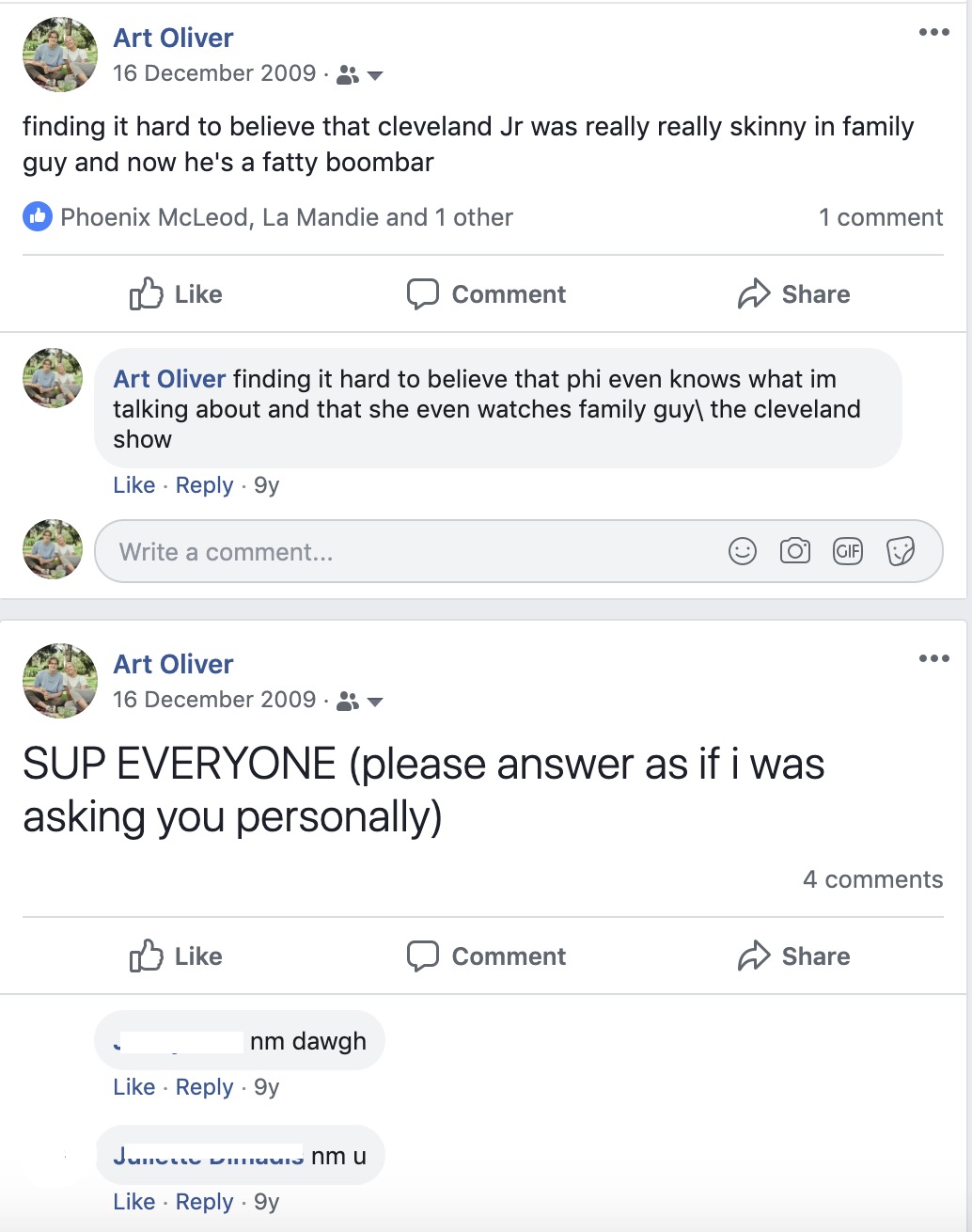Attach a photo using the camera icon
Image resolution: width=972 pixels, height=1232 pixels.
(795, 551)
